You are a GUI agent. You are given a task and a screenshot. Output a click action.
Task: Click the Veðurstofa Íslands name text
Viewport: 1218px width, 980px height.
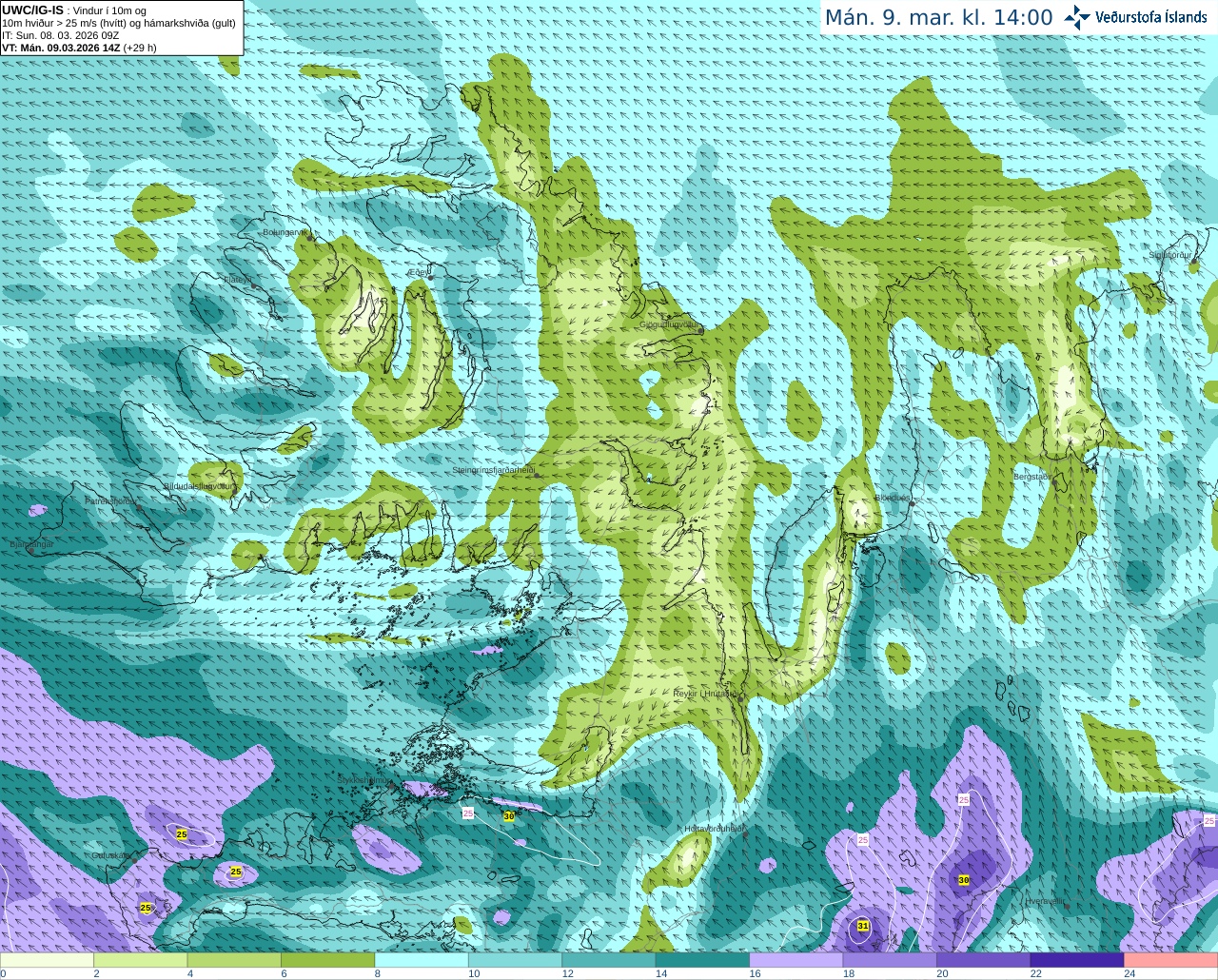point(1151,17)
